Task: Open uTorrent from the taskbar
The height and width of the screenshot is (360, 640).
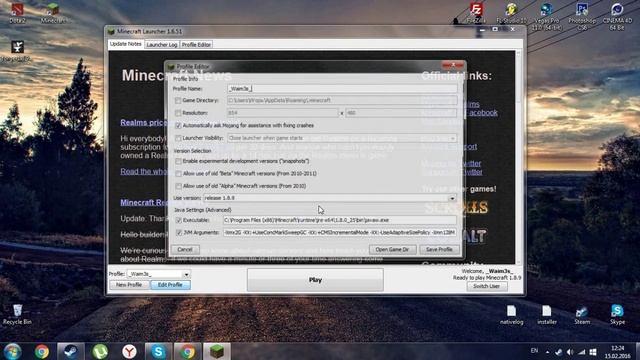Action: tap(100, 351)
